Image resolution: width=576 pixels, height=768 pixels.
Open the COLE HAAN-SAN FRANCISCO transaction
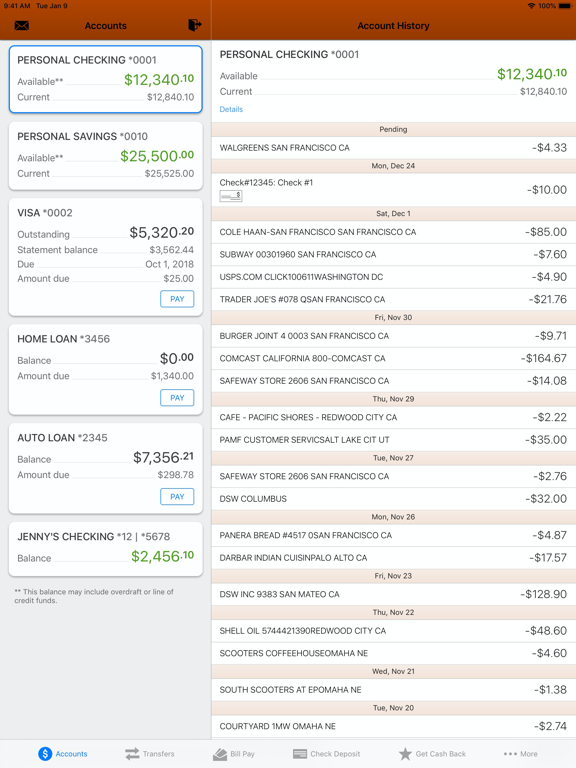pos(394,232)
